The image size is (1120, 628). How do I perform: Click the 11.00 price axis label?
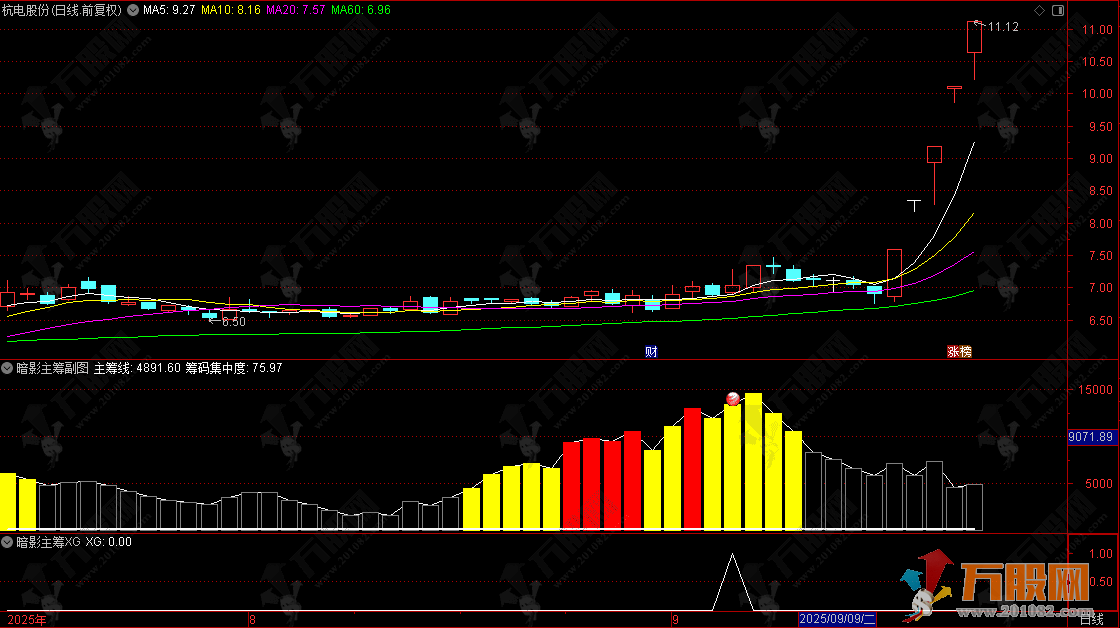tap(1097, 29)
